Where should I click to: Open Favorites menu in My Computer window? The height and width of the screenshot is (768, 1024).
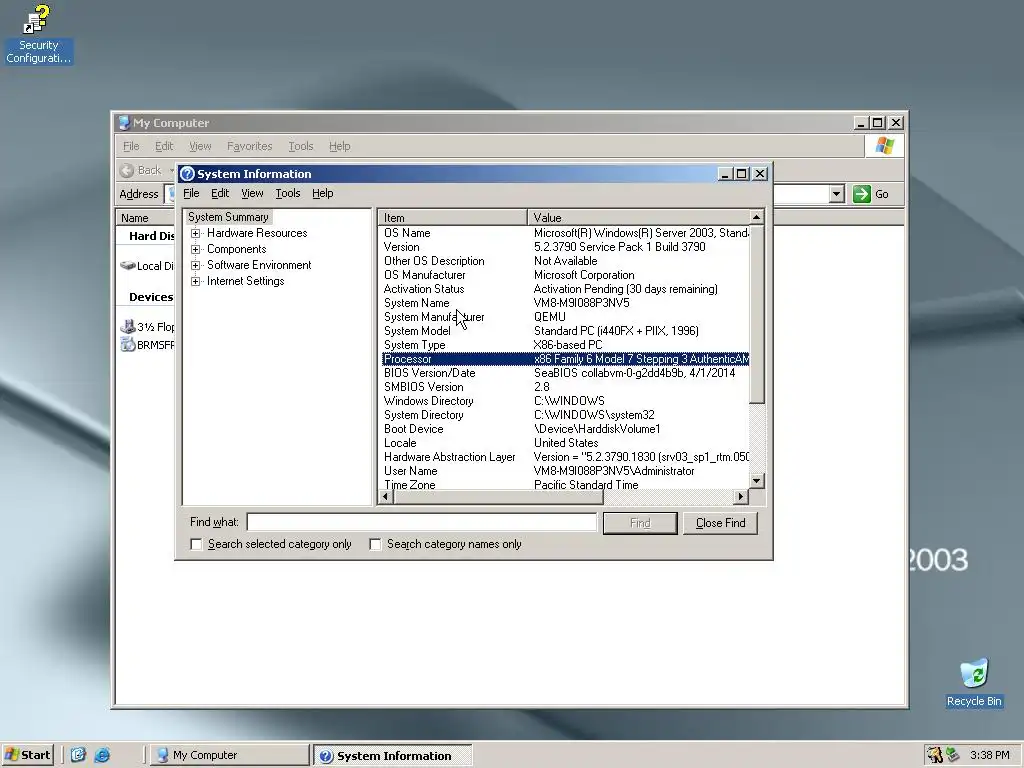click(x=249, y=146)
